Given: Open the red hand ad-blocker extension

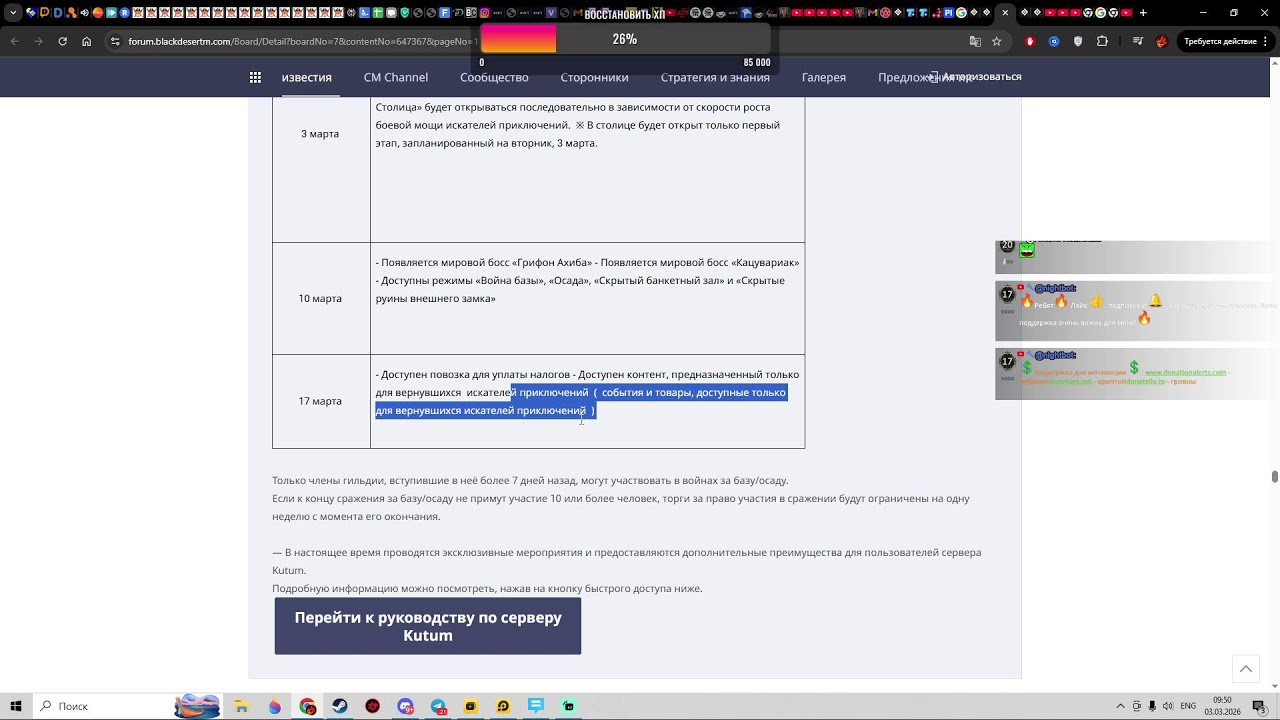Looking at the screenshot, I should tap(1030, 41).
